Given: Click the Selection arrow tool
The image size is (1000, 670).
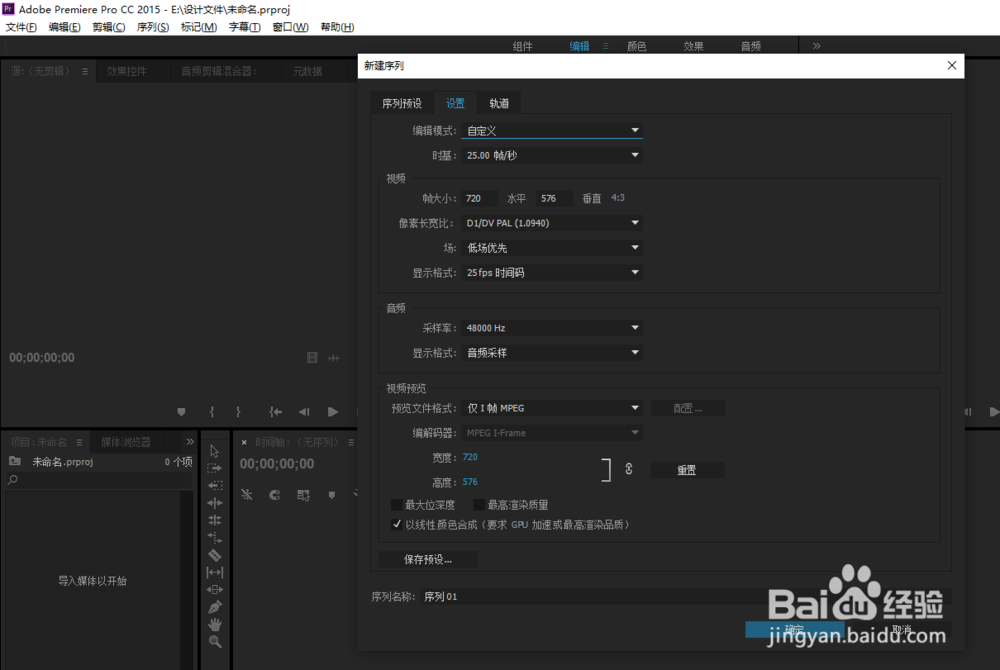Looking at the screenshot, I should (214, 453).
